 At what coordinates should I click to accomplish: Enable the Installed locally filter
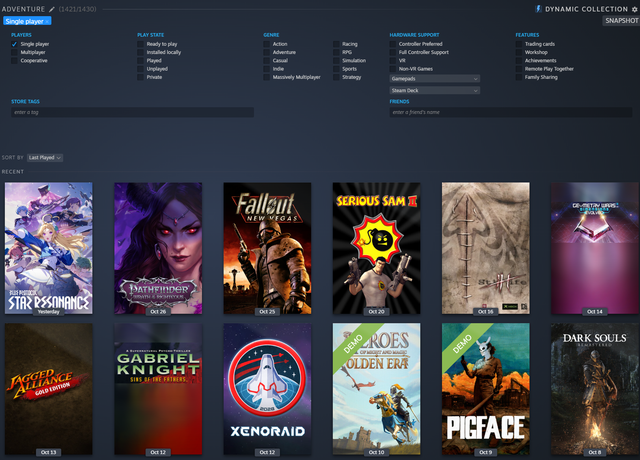[x=141, y=52]
